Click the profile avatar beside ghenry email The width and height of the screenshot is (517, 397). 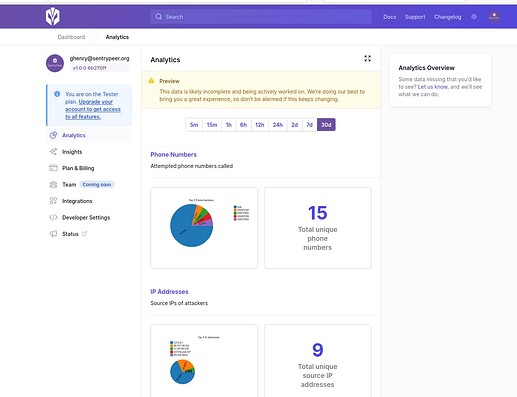[x=55, y=63]
